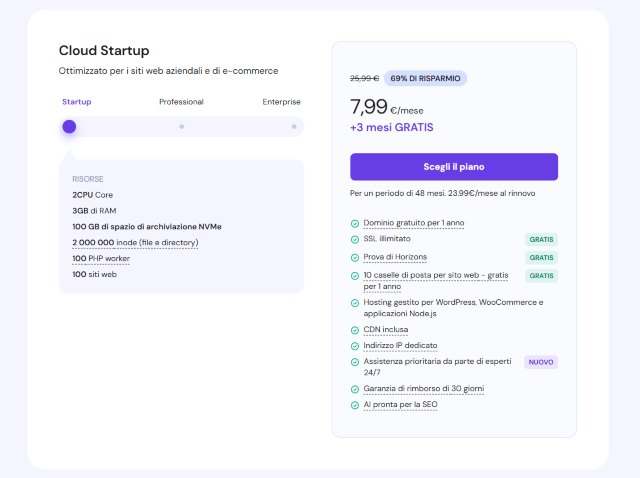This screenshot has height=478, width=640.
Task: Click checkmark icon beside Indirizzo IP dedicato
Action: [355, 346]
